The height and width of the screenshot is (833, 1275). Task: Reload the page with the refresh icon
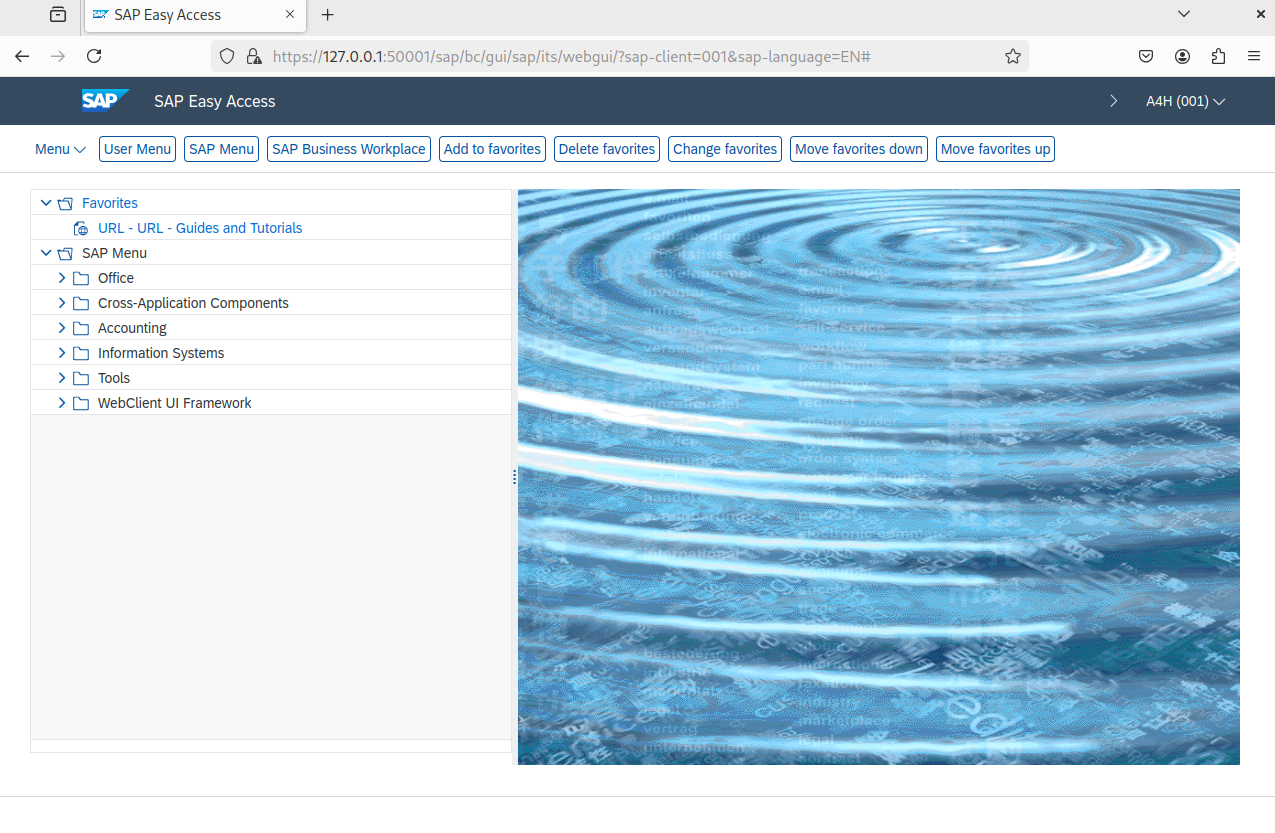pos(94,56)
